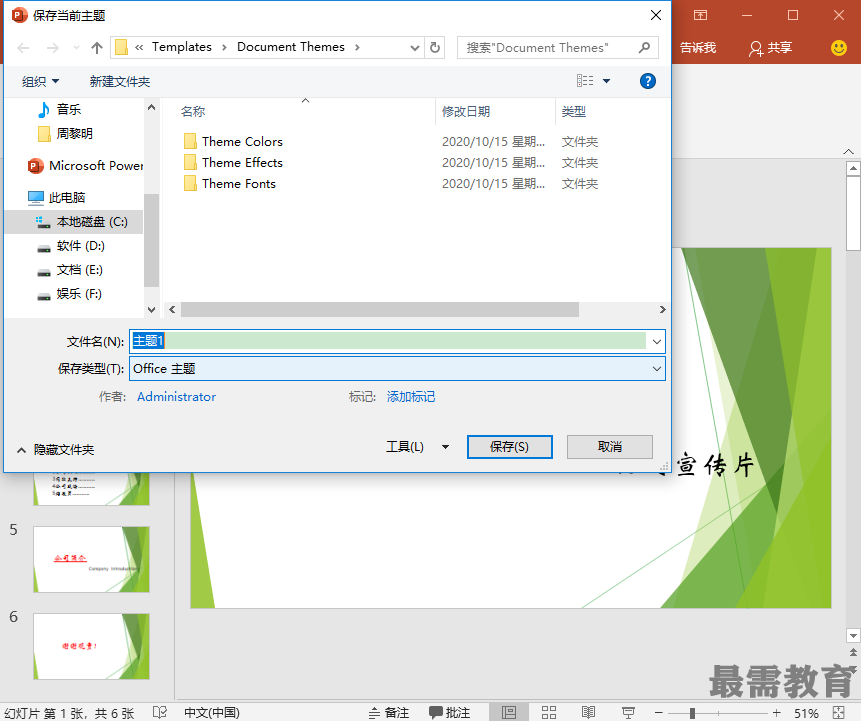The height and width of the screenshot is (721, 861).
Task: Click the Administrator author link
Action: point(176,396)
